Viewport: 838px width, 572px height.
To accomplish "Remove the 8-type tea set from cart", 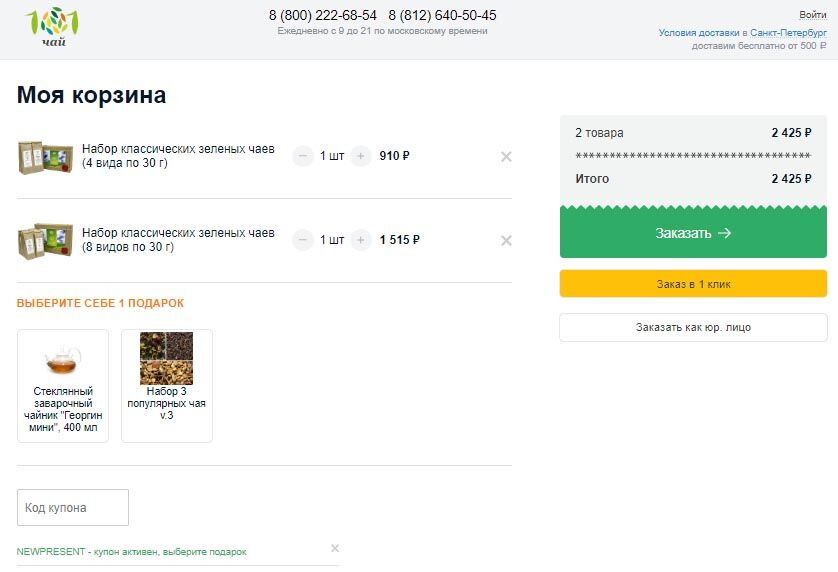I will 506,240.
